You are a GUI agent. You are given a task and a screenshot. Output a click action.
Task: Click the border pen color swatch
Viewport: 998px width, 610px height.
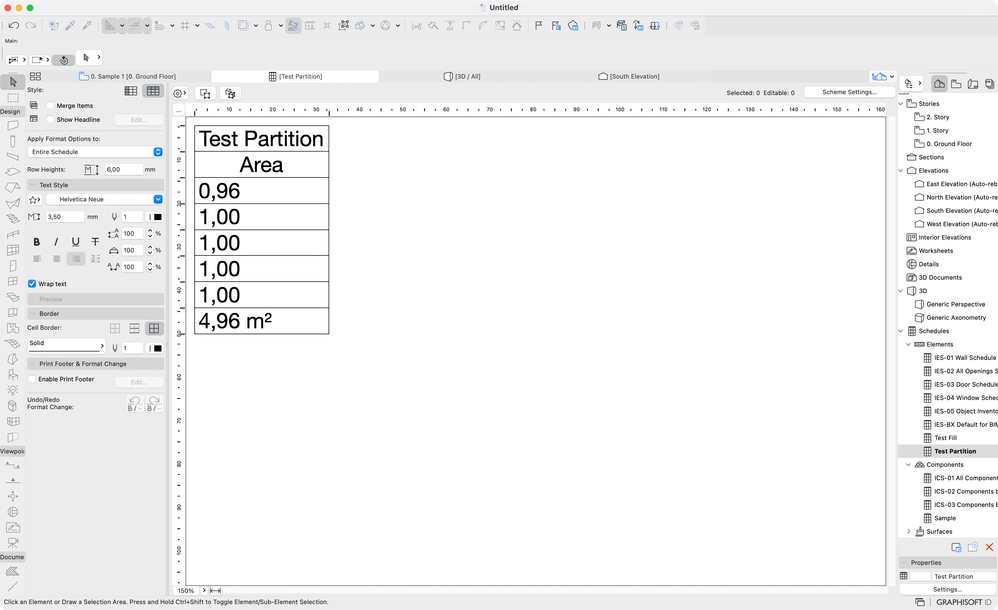tap(157, 348)
